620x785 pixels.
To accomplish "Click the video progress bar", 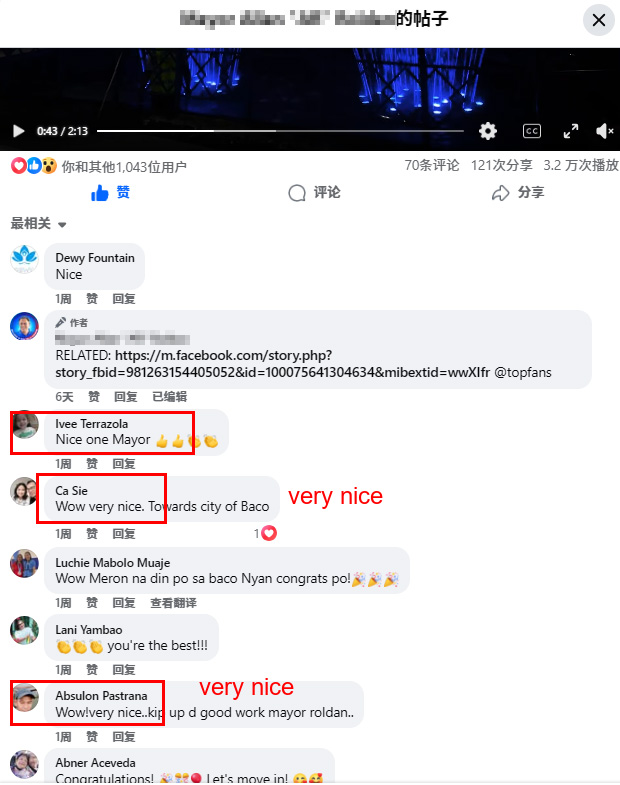I will pyautogui.click(x=280, y=131).
